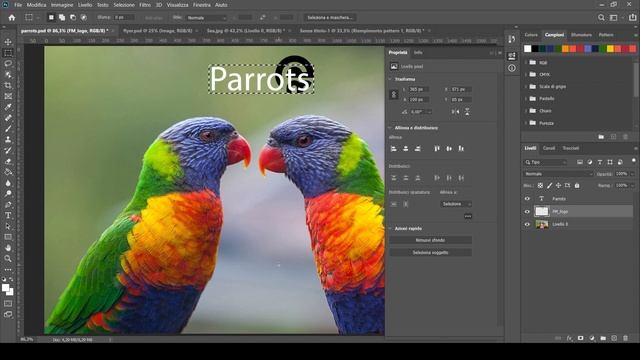This screenshot has width=640, height=360.
Task: Select the Hand tool
Action: [x=8, y=248]
